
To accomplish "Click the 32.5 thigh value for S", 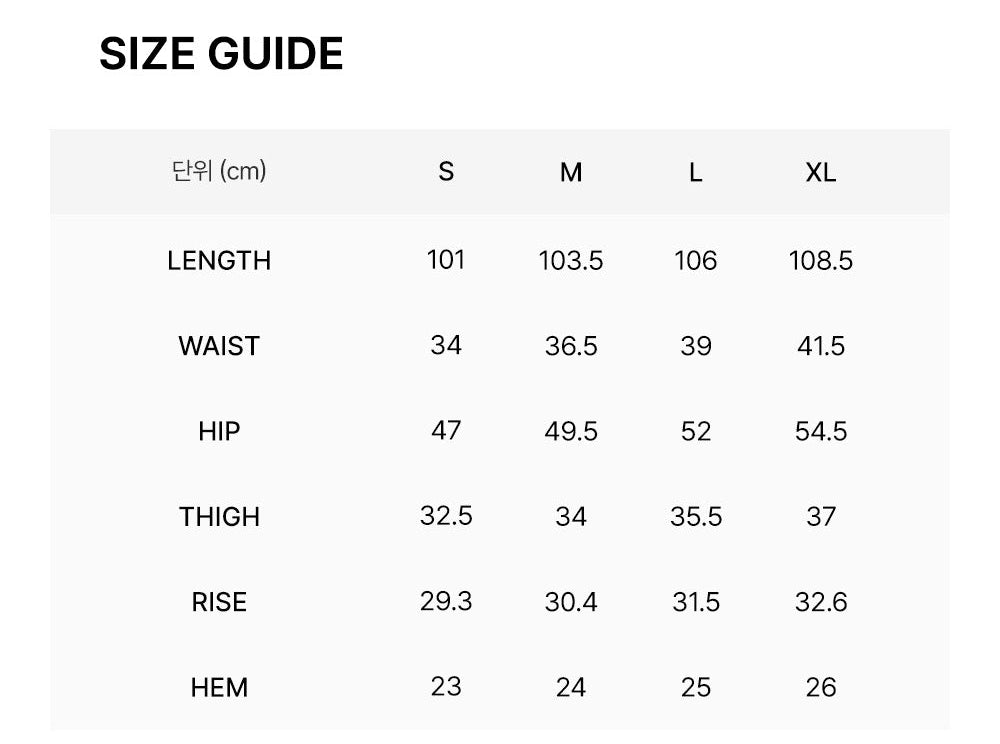I will click(446, 516).
